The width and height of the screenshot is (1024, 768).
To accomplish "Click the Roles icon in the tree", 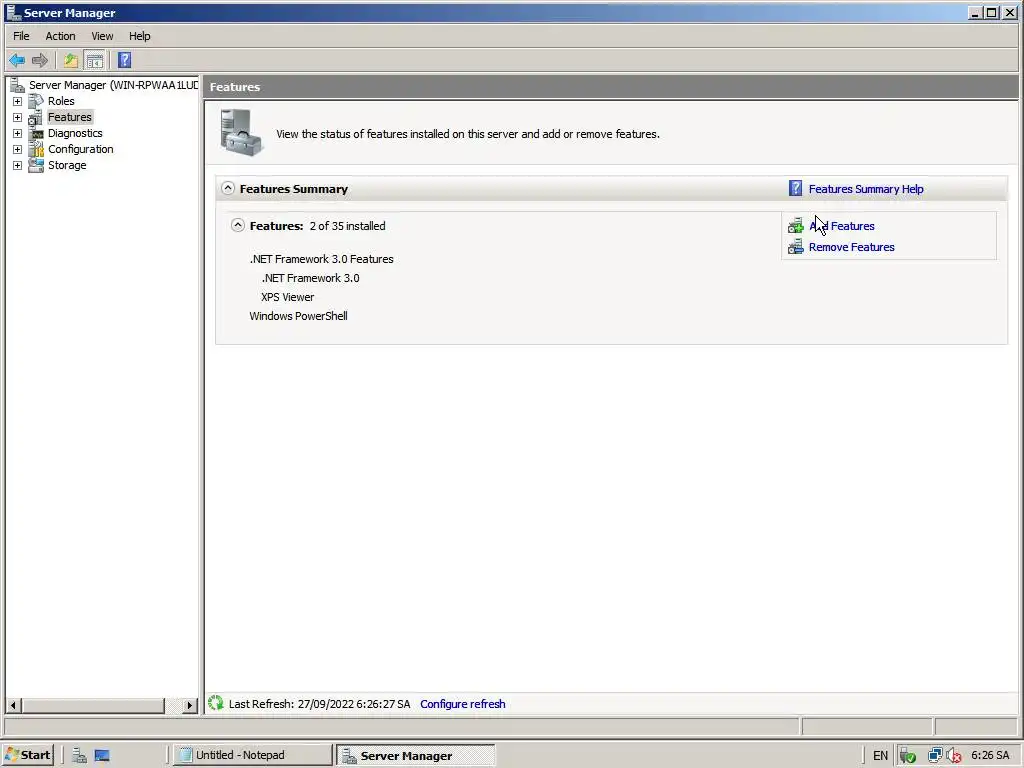I will tap(36, 101).
